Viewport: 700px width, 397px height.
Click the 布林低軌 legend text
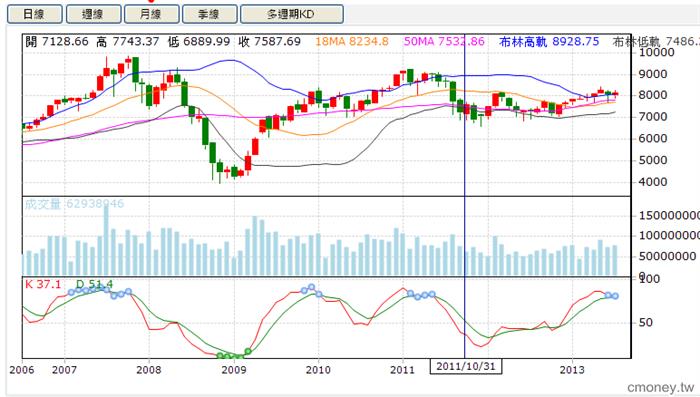pos(656,42)
